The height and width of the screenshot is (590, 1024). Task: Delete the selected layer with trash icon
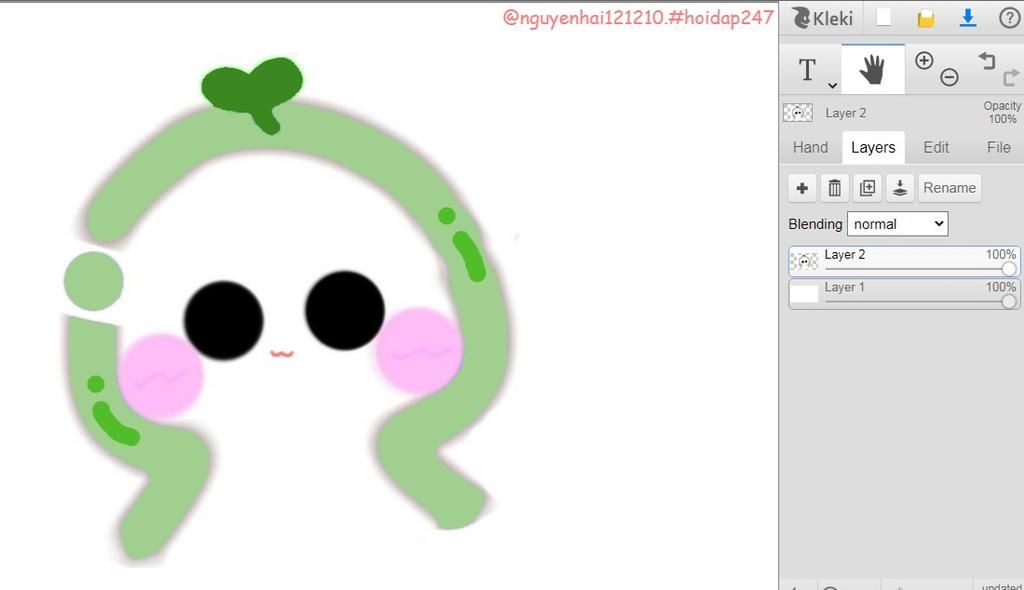point(835,188)
